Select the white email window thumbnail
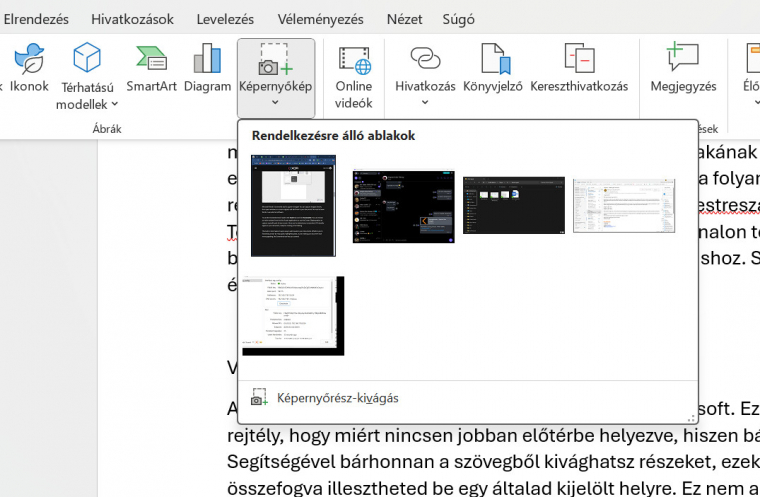The image size is (760, 497). coord(624,206)
